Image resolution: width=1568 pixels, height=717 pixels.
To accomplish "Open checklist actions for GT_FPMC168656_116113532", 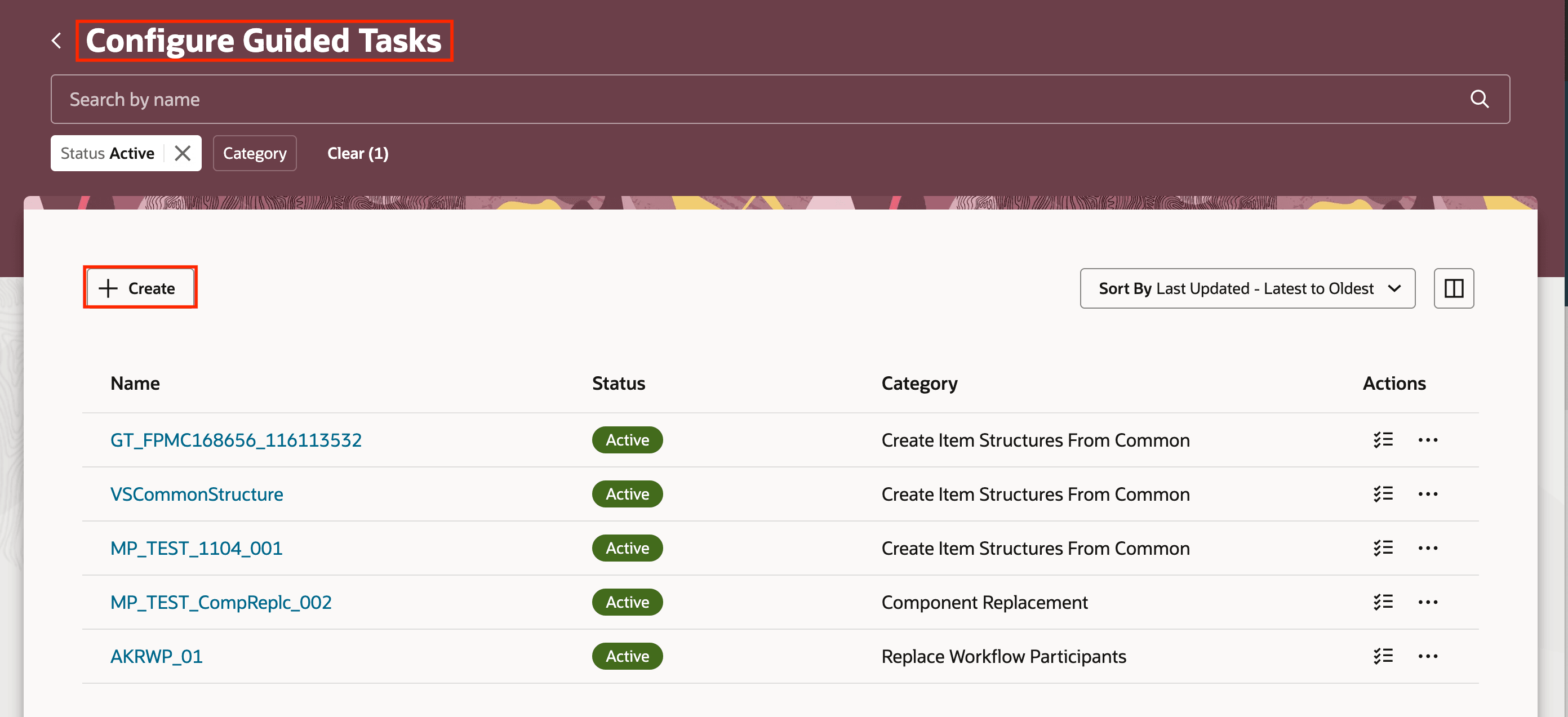I will tap(1382, 439).
